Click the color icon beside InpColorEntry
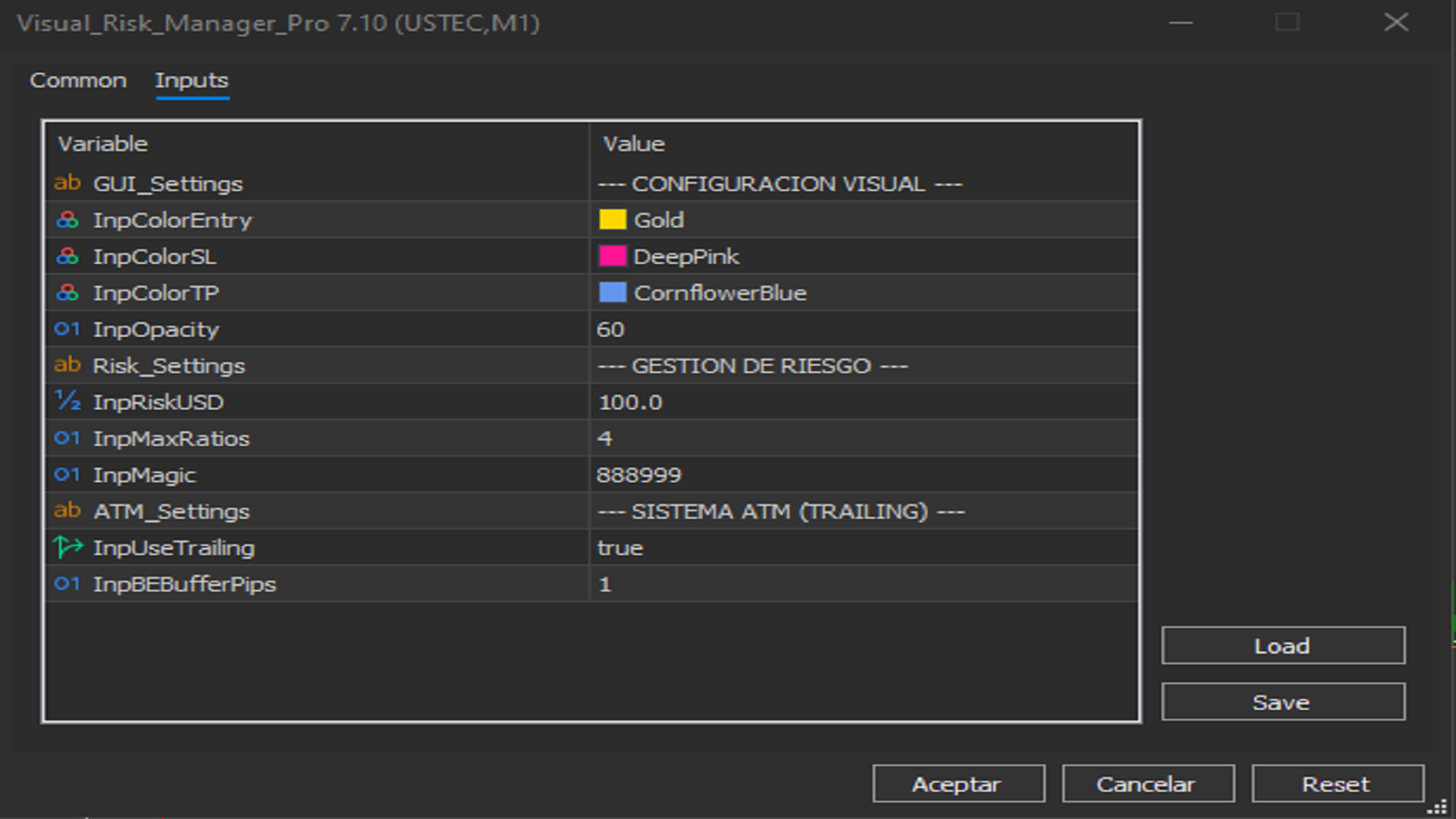1456x819 pixels. [x=67, y=220]
